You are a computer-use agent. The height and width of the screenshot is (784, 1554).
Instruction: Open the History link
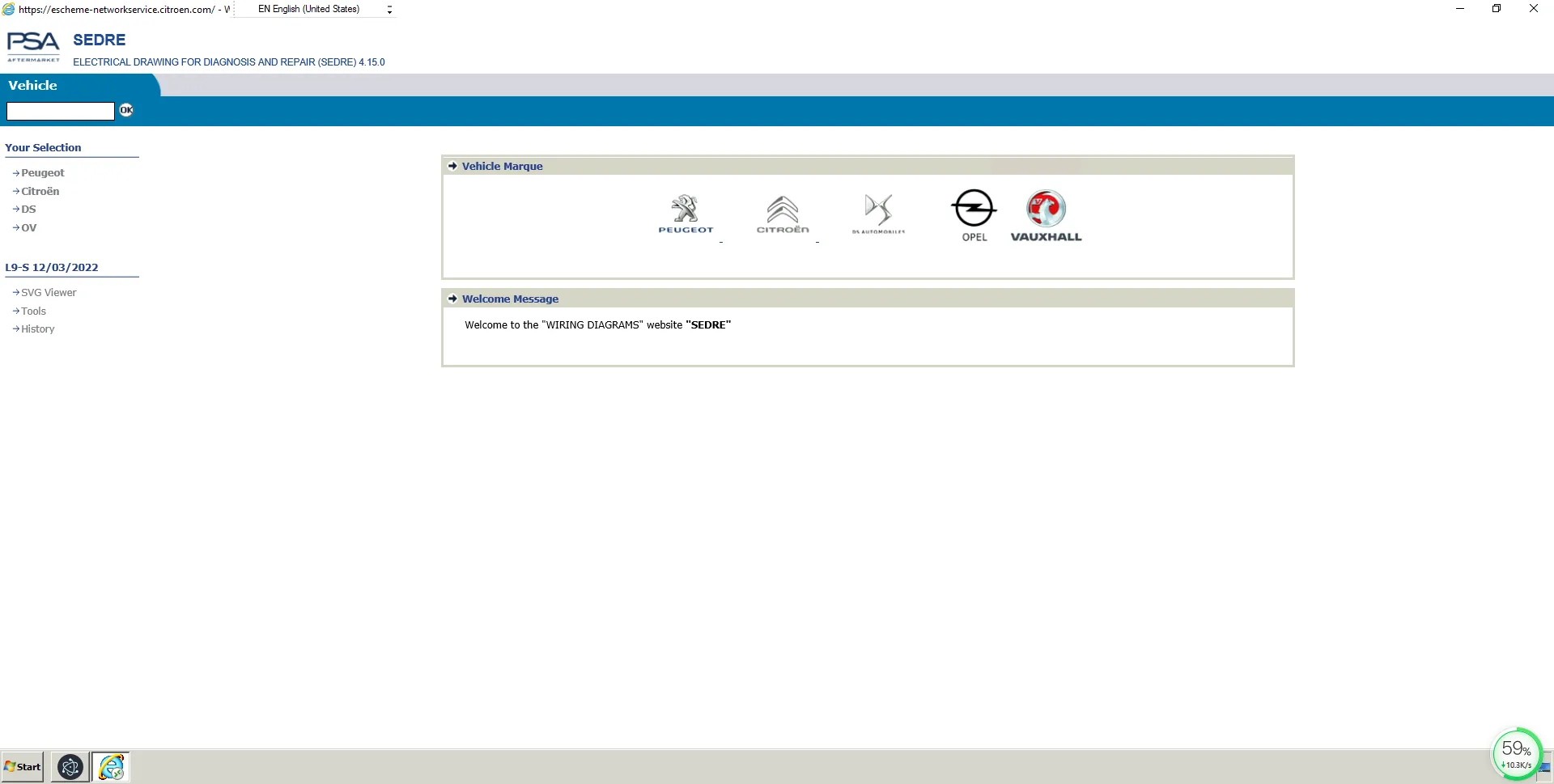click(37, 329)
